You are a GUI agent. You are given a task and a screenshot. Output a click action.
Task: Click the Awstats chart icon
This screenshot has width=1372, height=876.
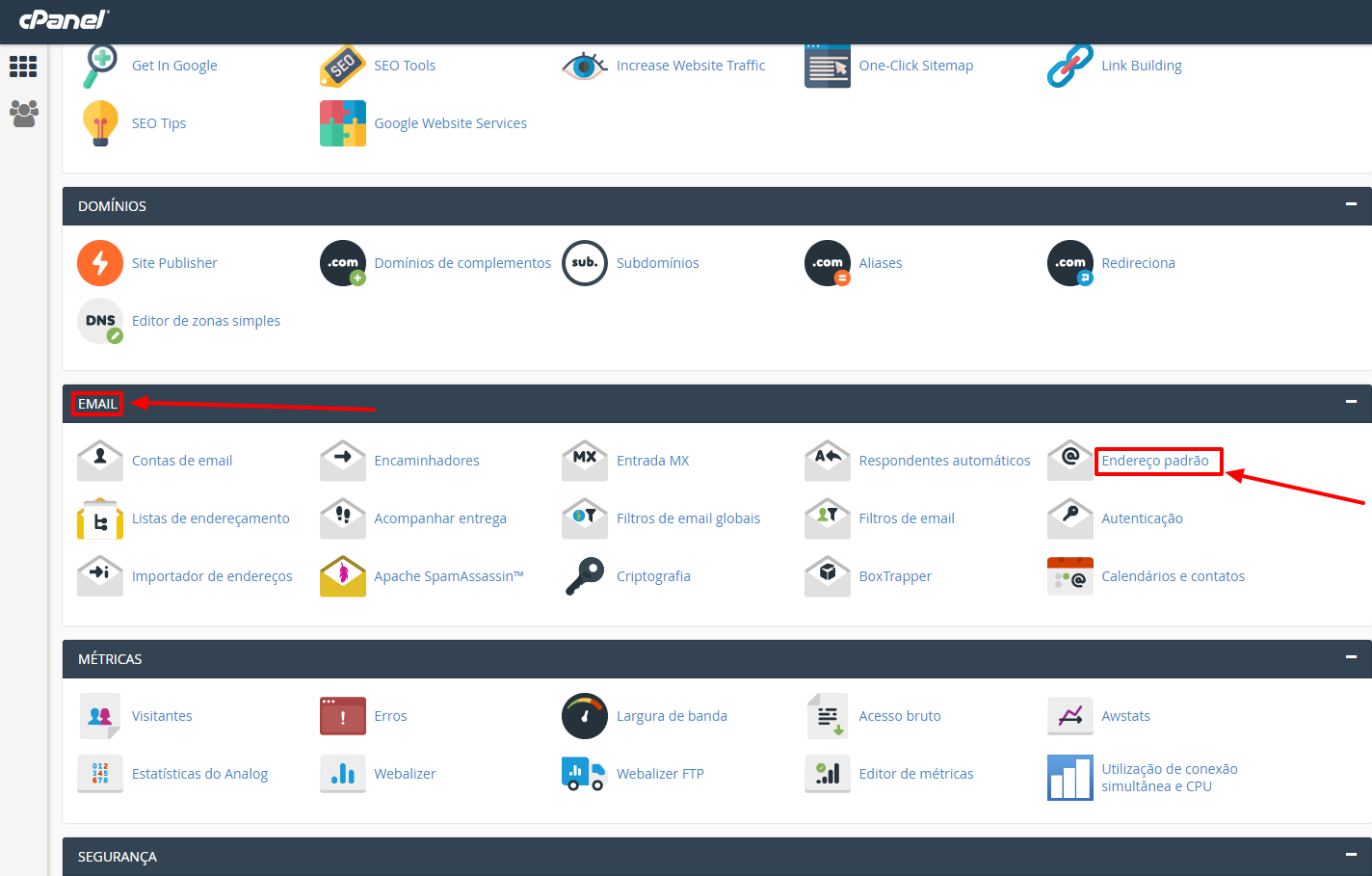coord(1070,716)
